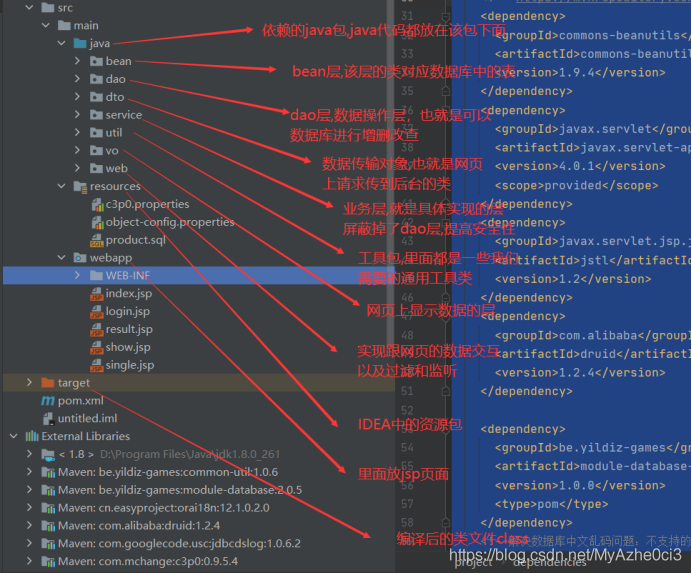Click fold marker at editor line 51
692x574 pixels.
[446, 391]
